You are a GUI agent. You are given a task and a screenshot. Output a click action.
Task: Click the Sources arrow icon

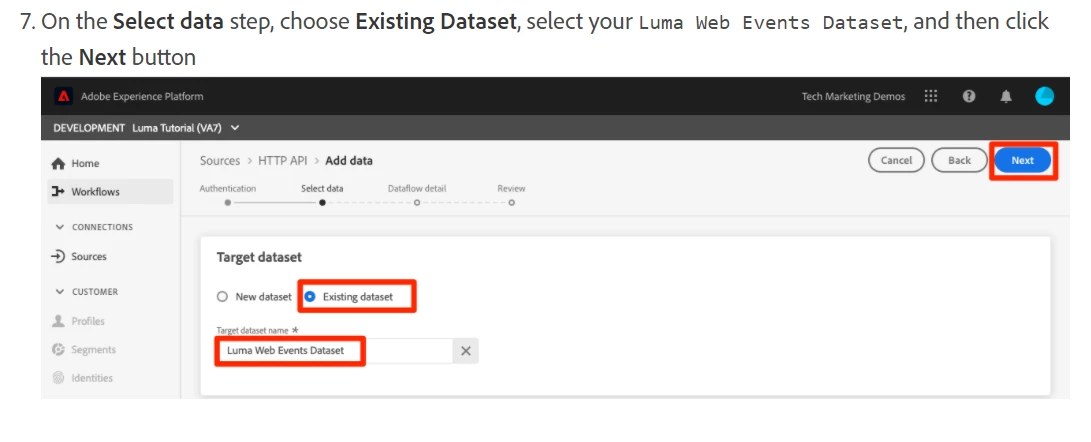click(58, 256)
